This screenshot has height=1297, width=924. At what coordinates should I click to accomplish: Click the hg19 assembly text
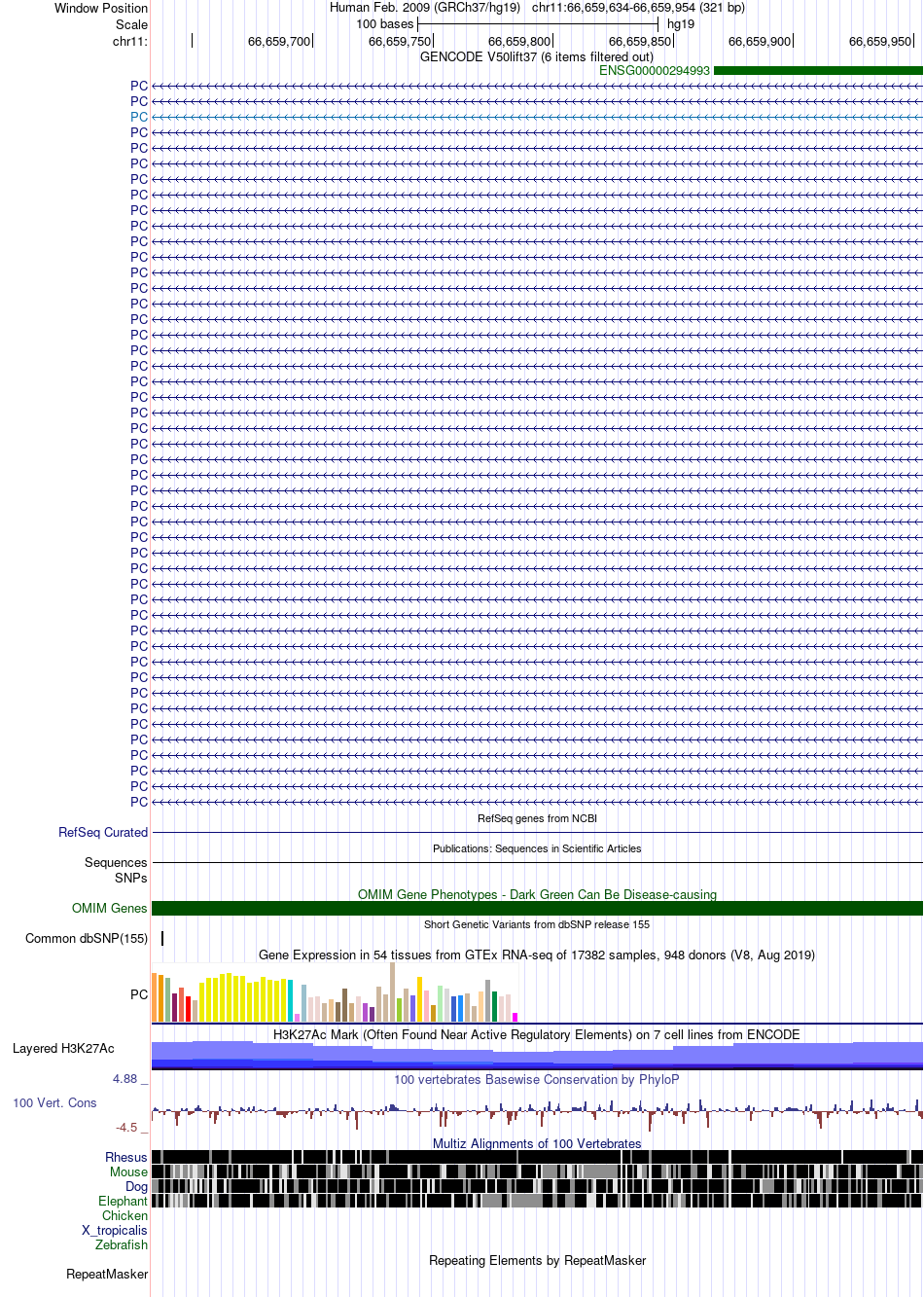click(681, 24)
